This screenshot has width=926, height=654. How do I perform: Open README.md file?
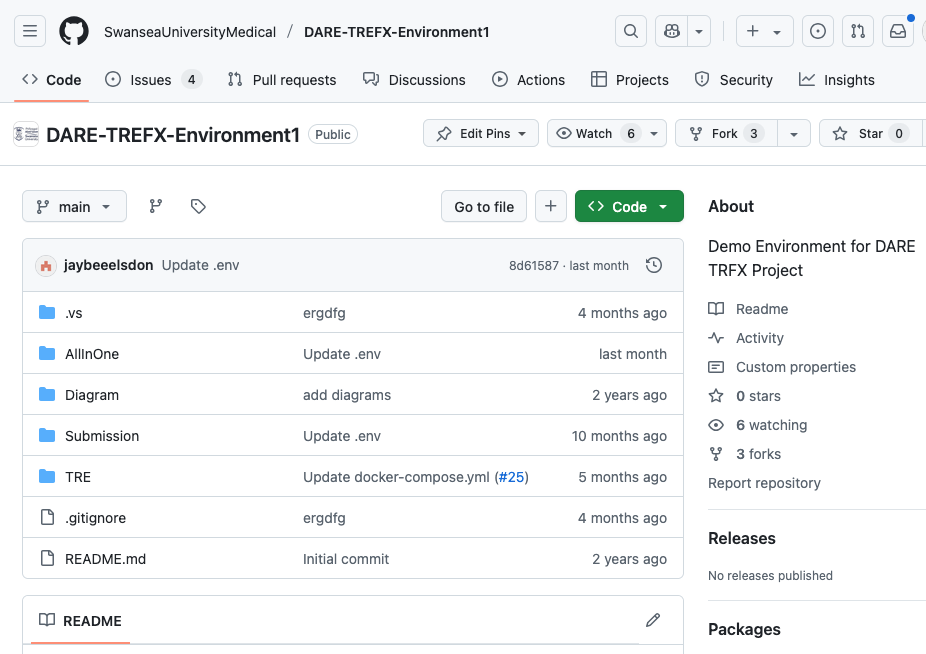pyautogui.click(x=106, y=559)
